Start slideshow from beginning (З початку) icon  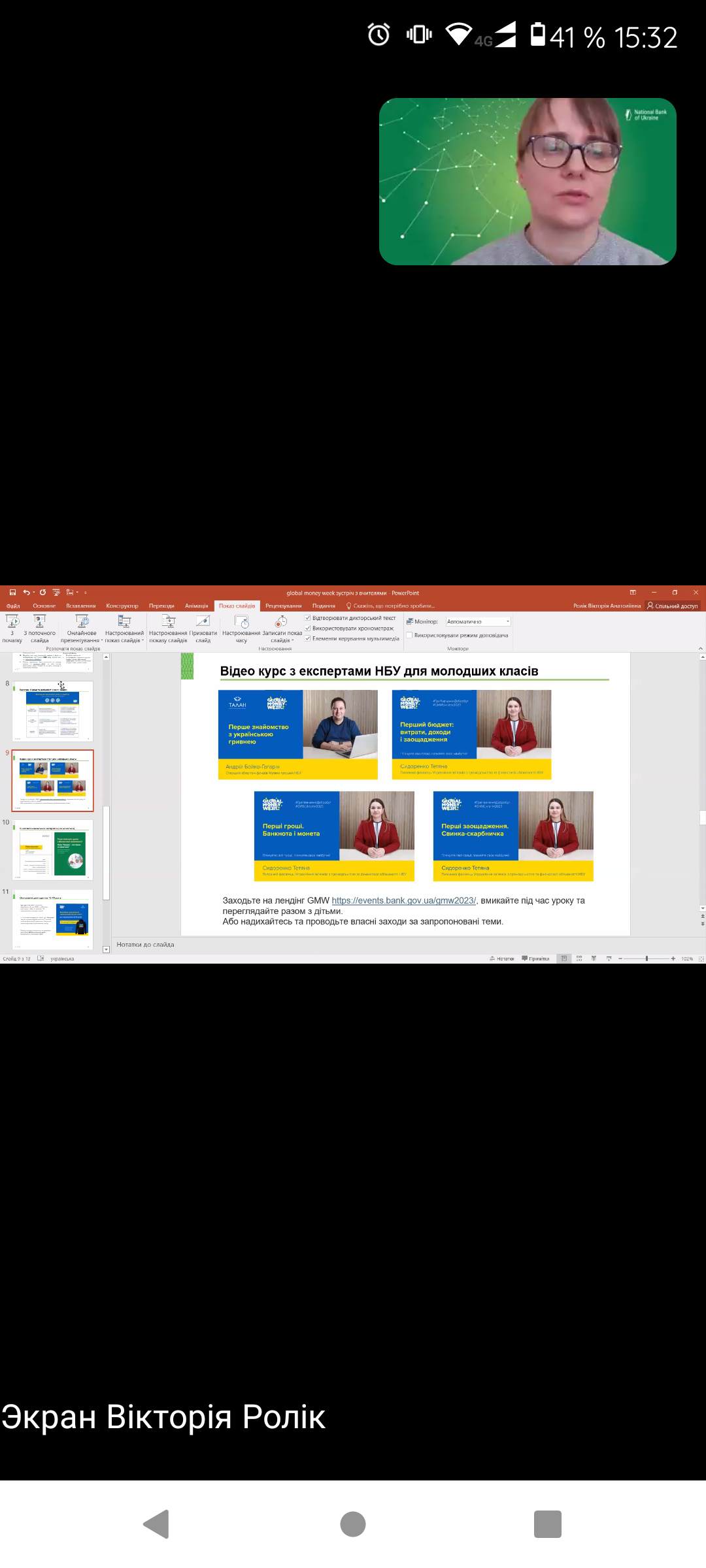(x=12, y=629)
